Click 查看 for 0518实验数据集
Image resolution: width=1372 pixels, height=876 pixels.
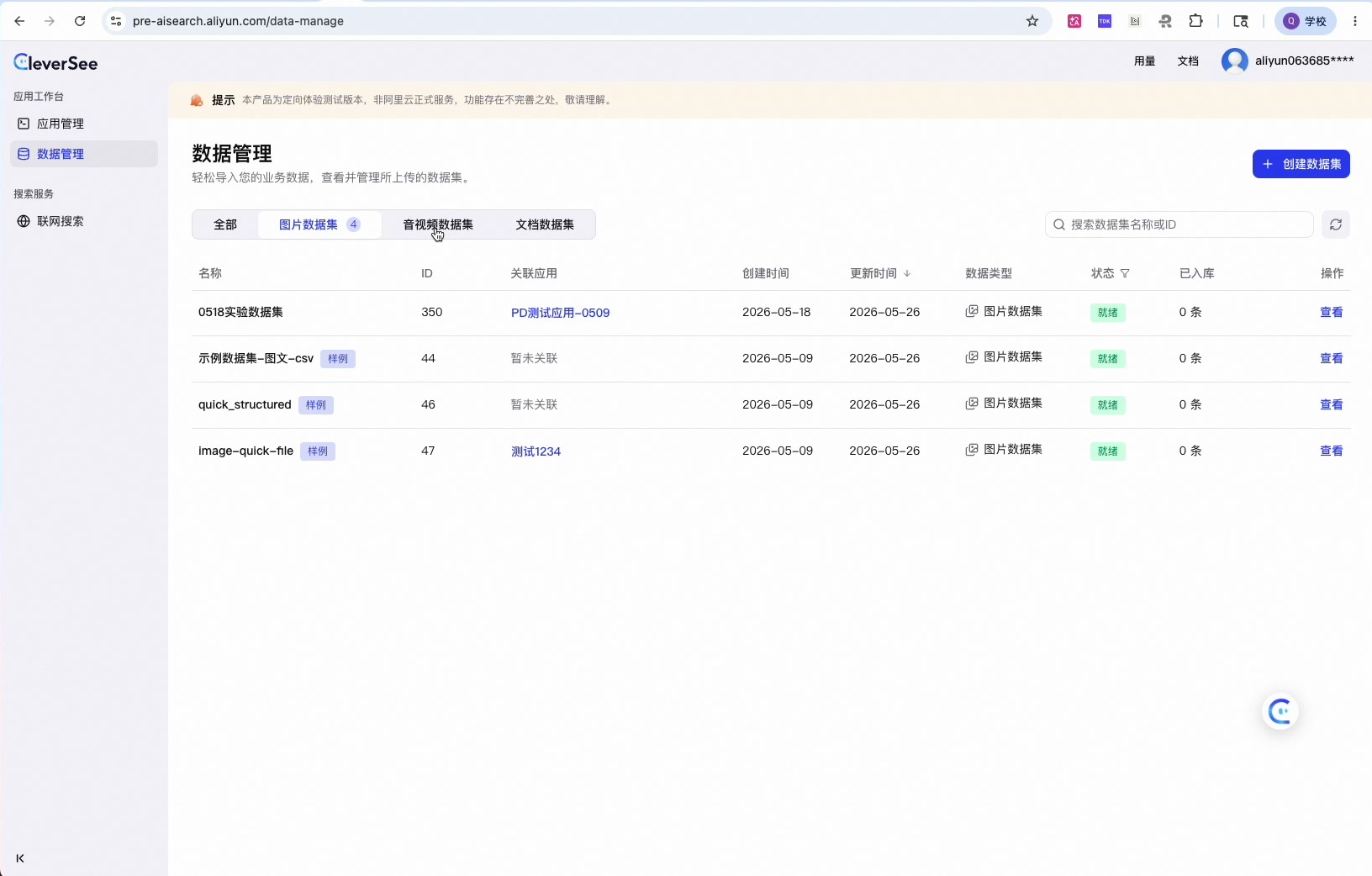tap(1331, 312)
